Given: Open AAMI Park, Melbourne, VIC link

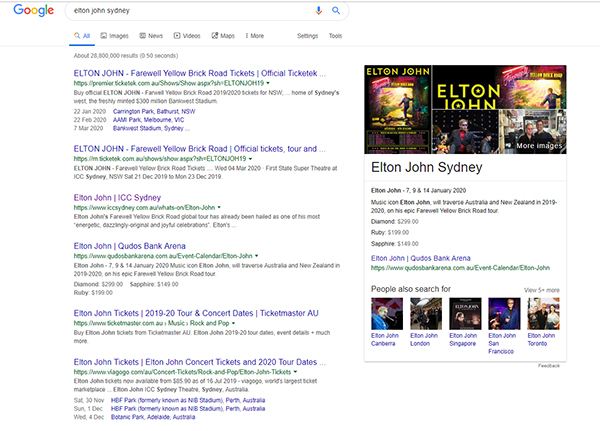Looking at the screenshot, I should [148, 120].
